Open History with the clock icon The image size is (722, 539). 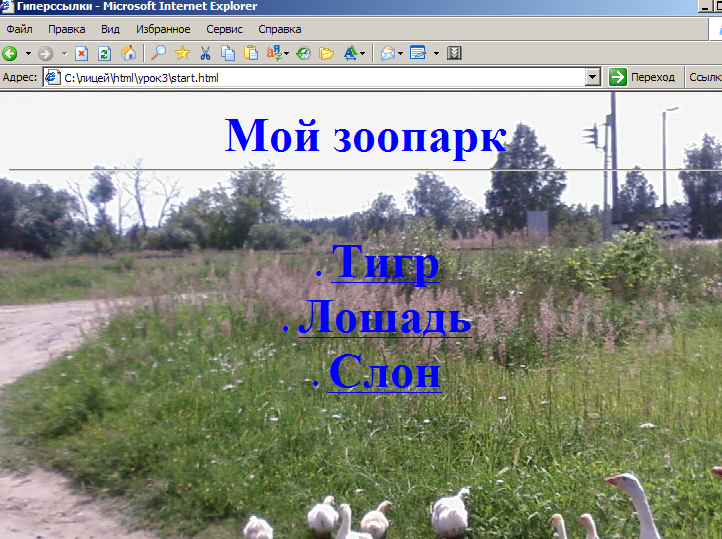[303, 53]
